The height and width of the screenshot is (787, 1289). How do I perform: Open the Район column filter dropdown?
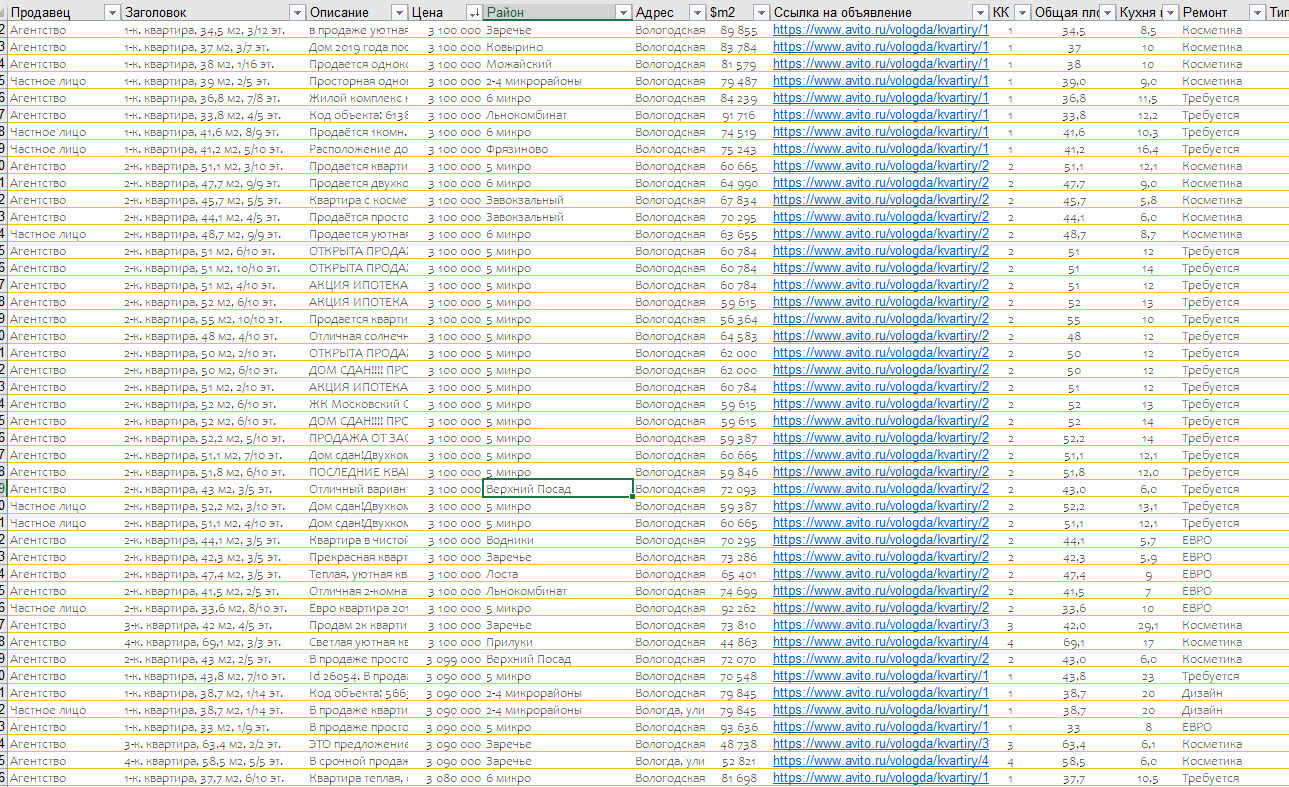pos(624,12)
